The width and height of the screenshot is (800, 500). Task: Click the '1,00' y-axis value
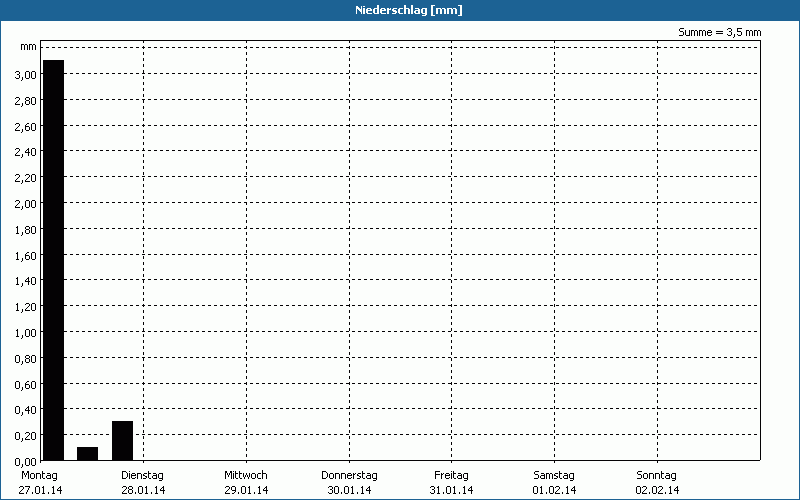pos(26,333)
